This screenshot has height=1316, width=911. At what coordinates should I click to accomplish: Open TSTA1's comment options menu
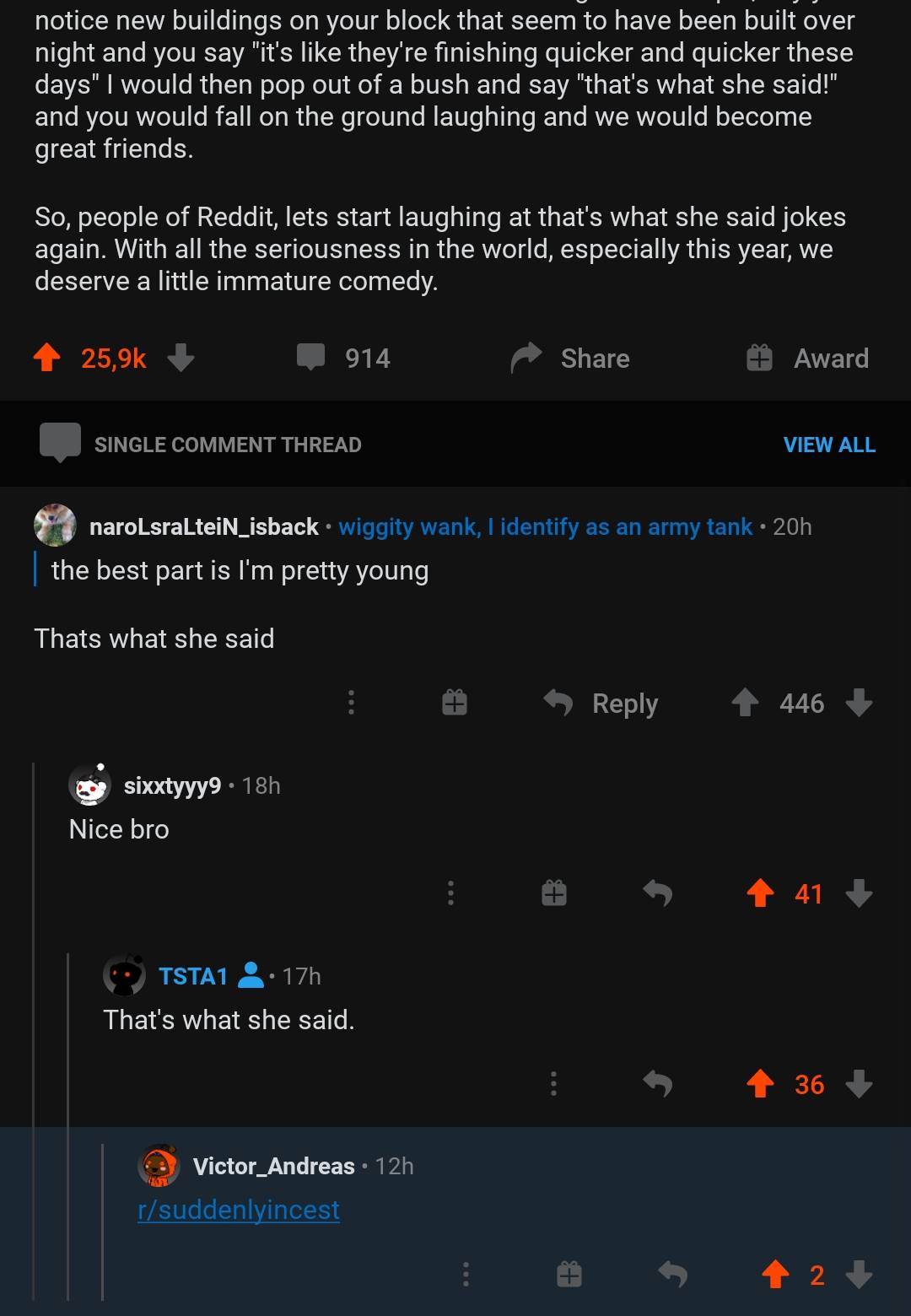tap(554, 1084)
